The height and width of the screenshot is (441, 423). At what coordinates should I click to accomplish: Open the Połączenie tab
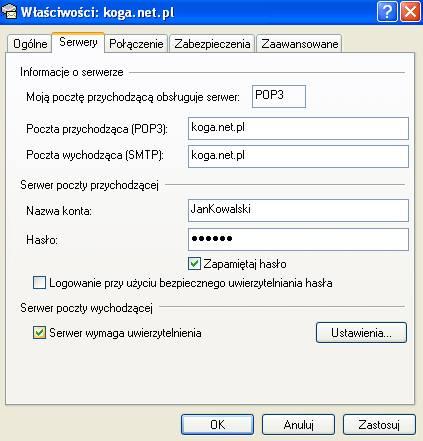[136, 44]
